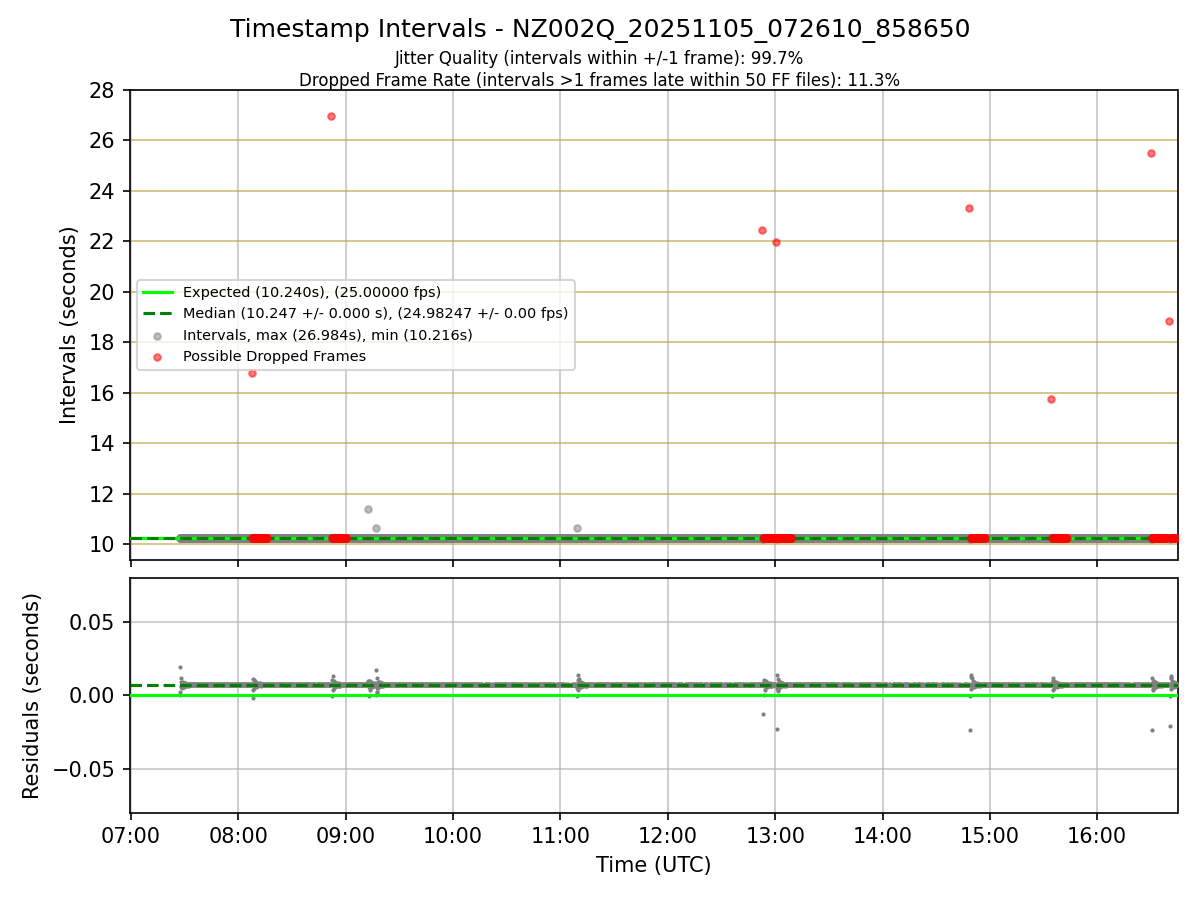Select the red point near 16.8 seconds after 08:00
The image size is (1200, 900).
tap(252, 373)
